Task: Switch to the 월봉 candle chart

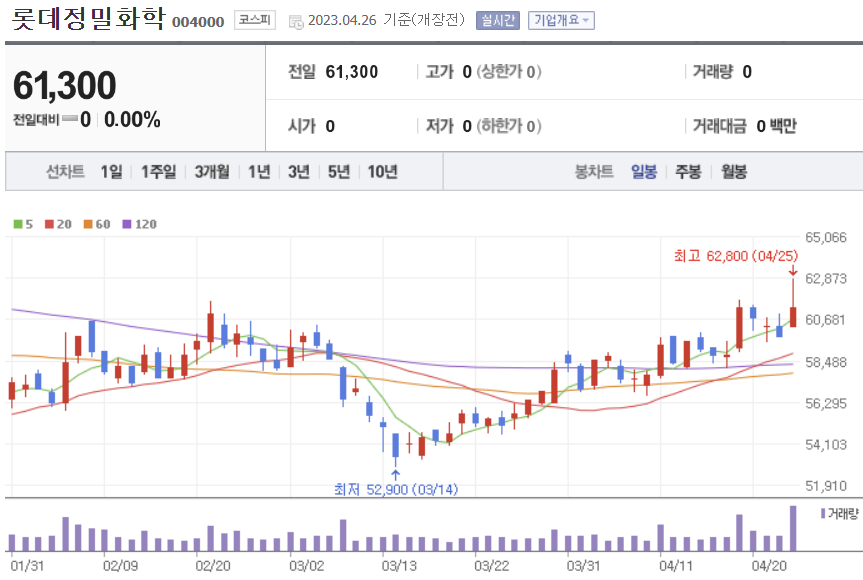Action: click(x=734, y=172)
